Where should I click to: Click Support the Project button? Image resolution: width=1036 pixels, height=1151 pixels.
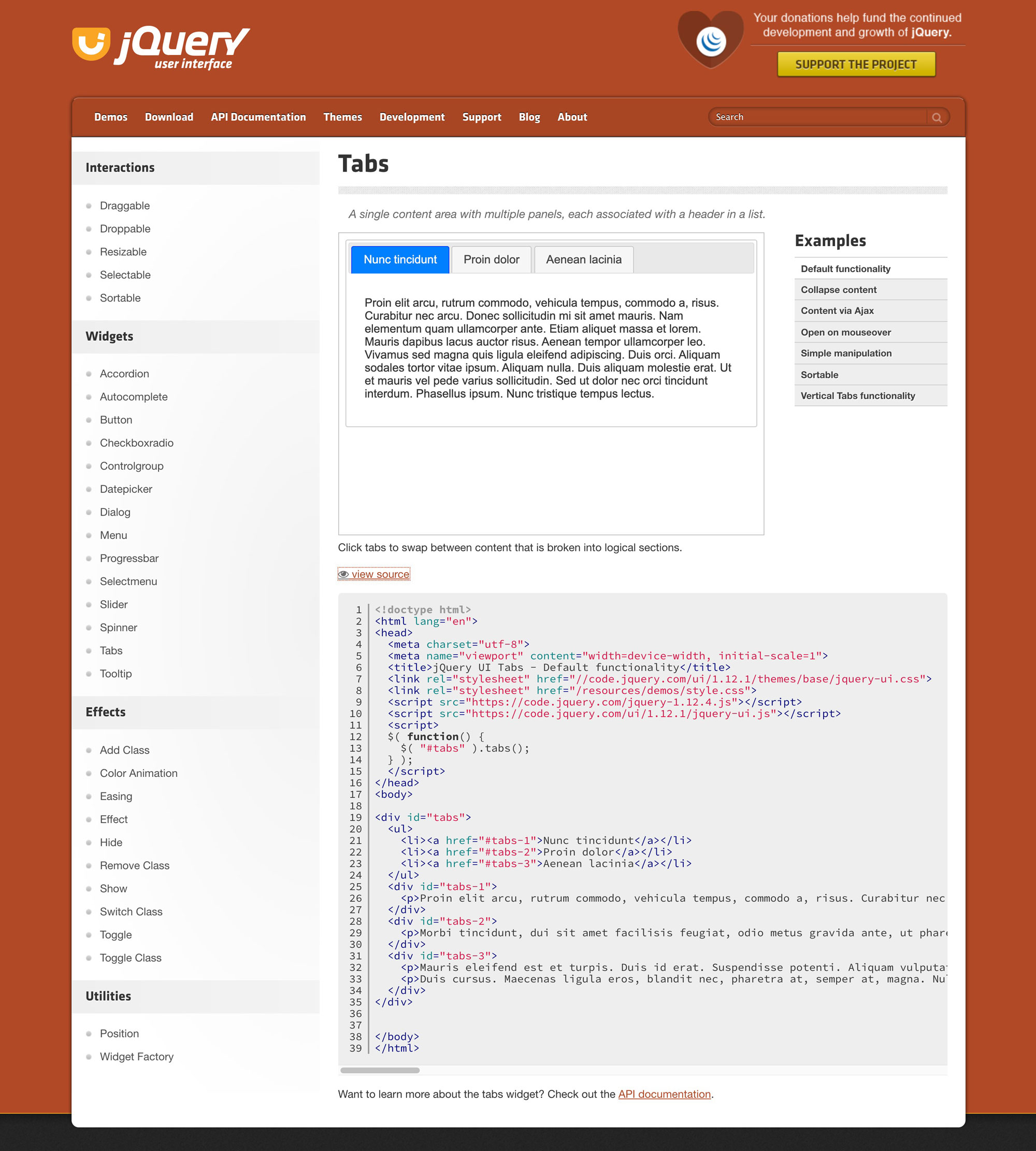856,64
